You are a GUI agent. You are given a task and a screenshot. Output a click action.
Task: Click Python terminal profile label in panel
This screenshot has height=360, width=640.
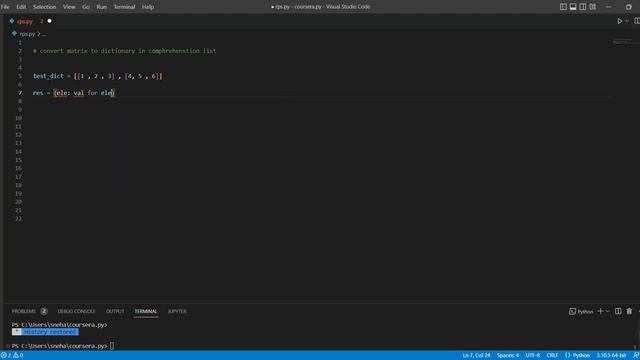pos(581,311)
